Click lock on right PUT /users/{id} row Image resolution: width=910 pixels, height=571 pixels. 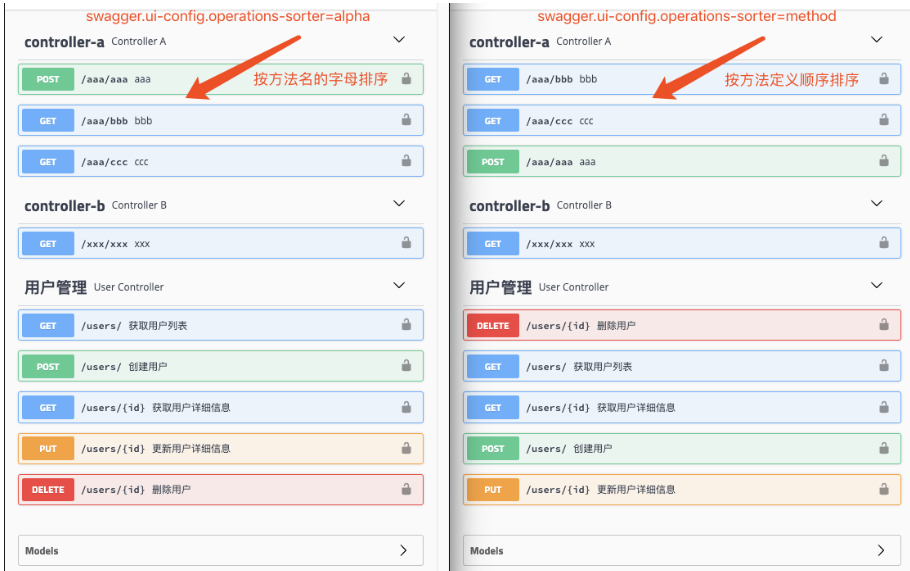click(x=884, y=489)
